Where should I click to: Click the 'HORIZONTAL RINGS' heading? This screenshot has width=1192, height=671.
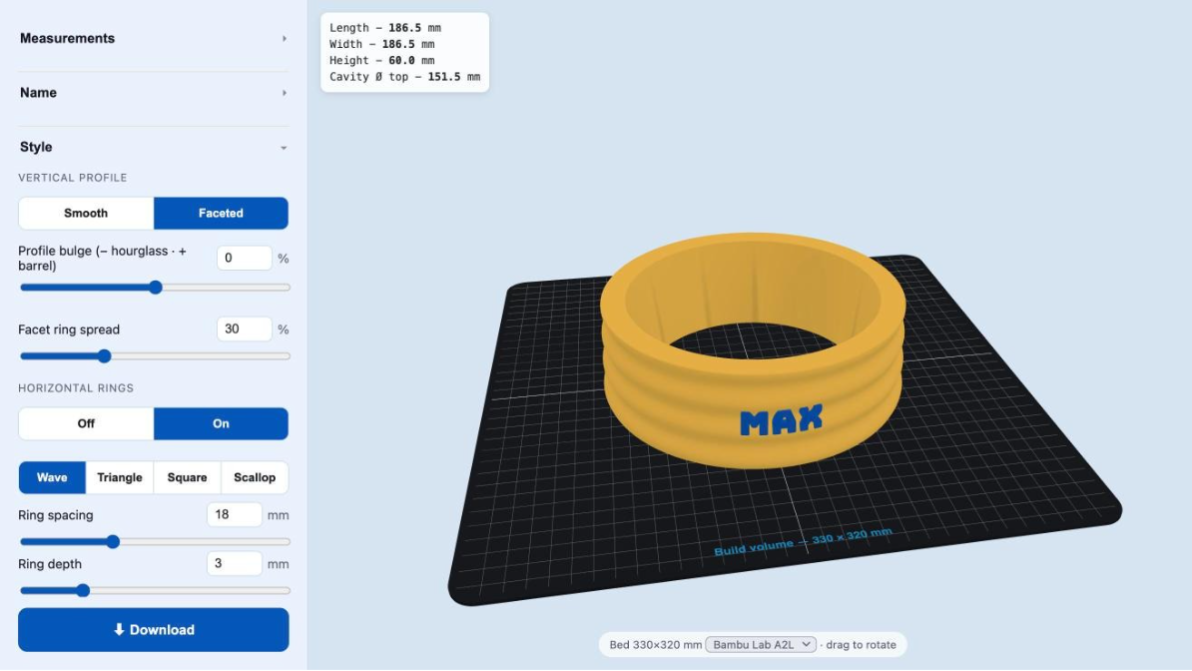click(x=76, y=388)
